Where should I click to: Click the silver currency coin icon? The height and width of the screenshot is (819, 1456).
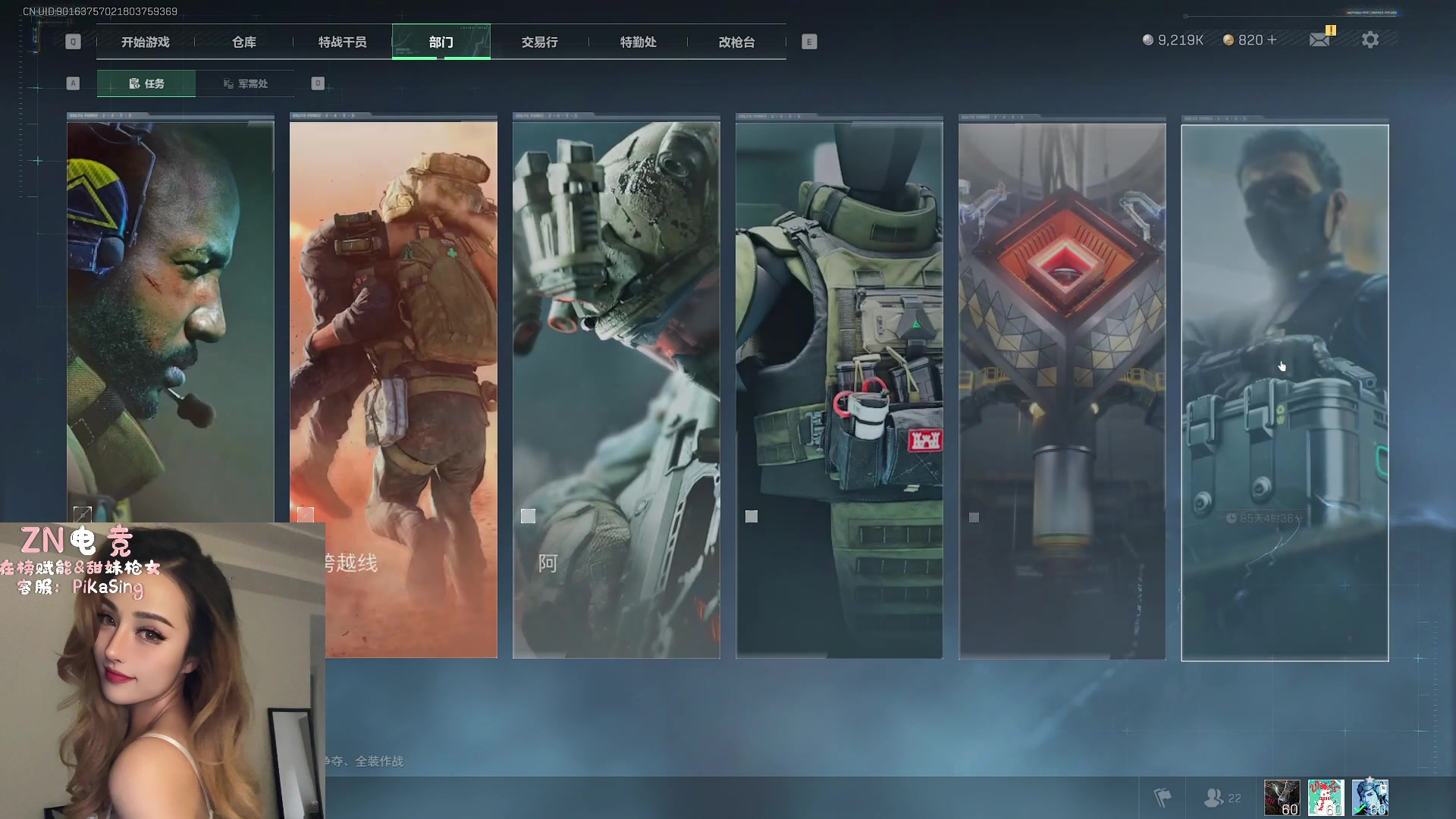click(1148, 39)
